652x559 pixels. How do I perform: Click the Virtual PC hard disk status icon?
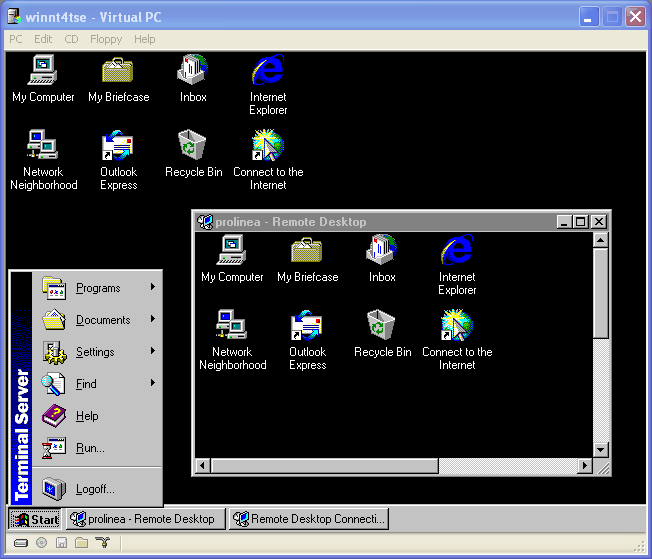click(x=21, y=543)
